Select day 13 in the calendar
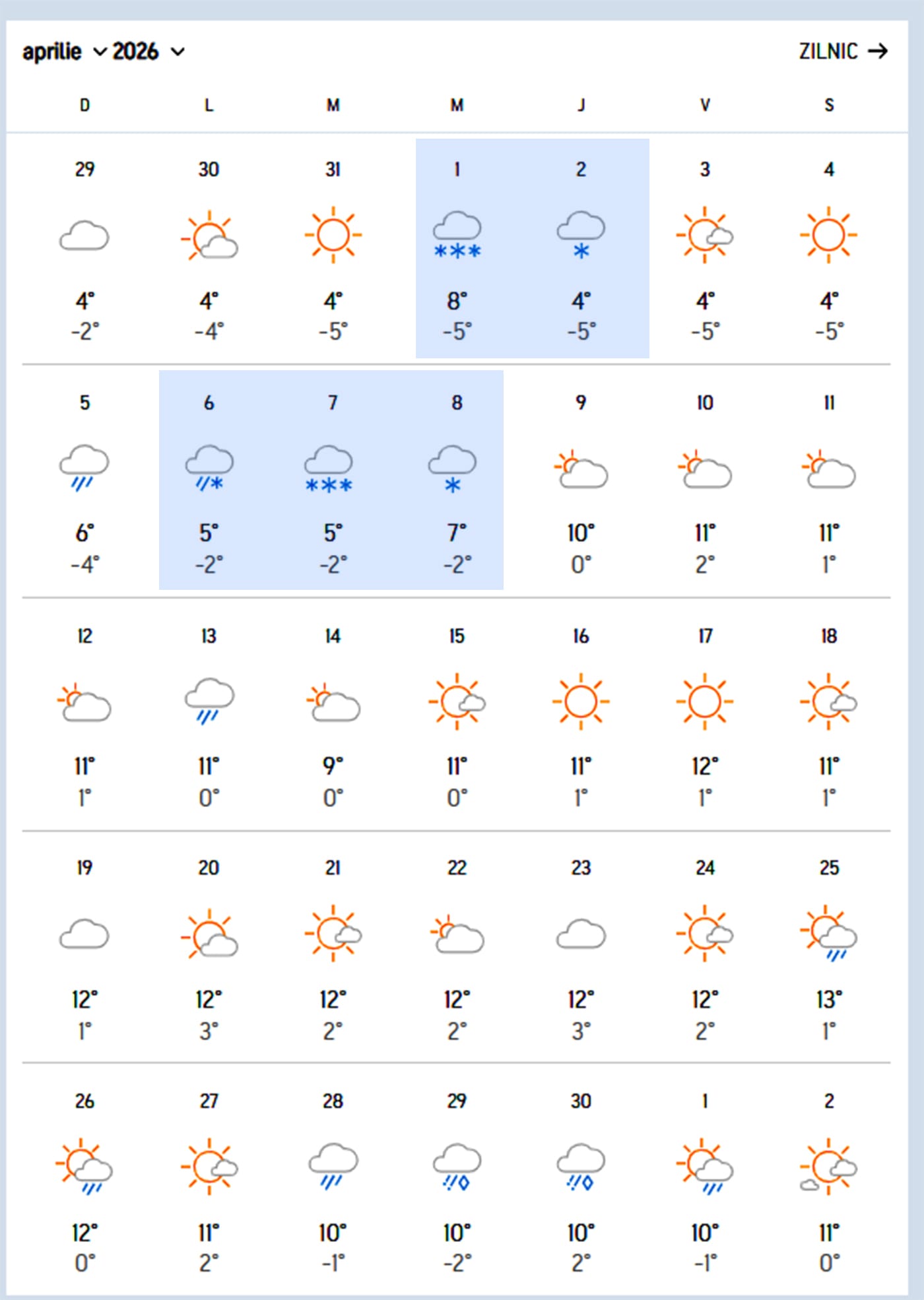 209,636
